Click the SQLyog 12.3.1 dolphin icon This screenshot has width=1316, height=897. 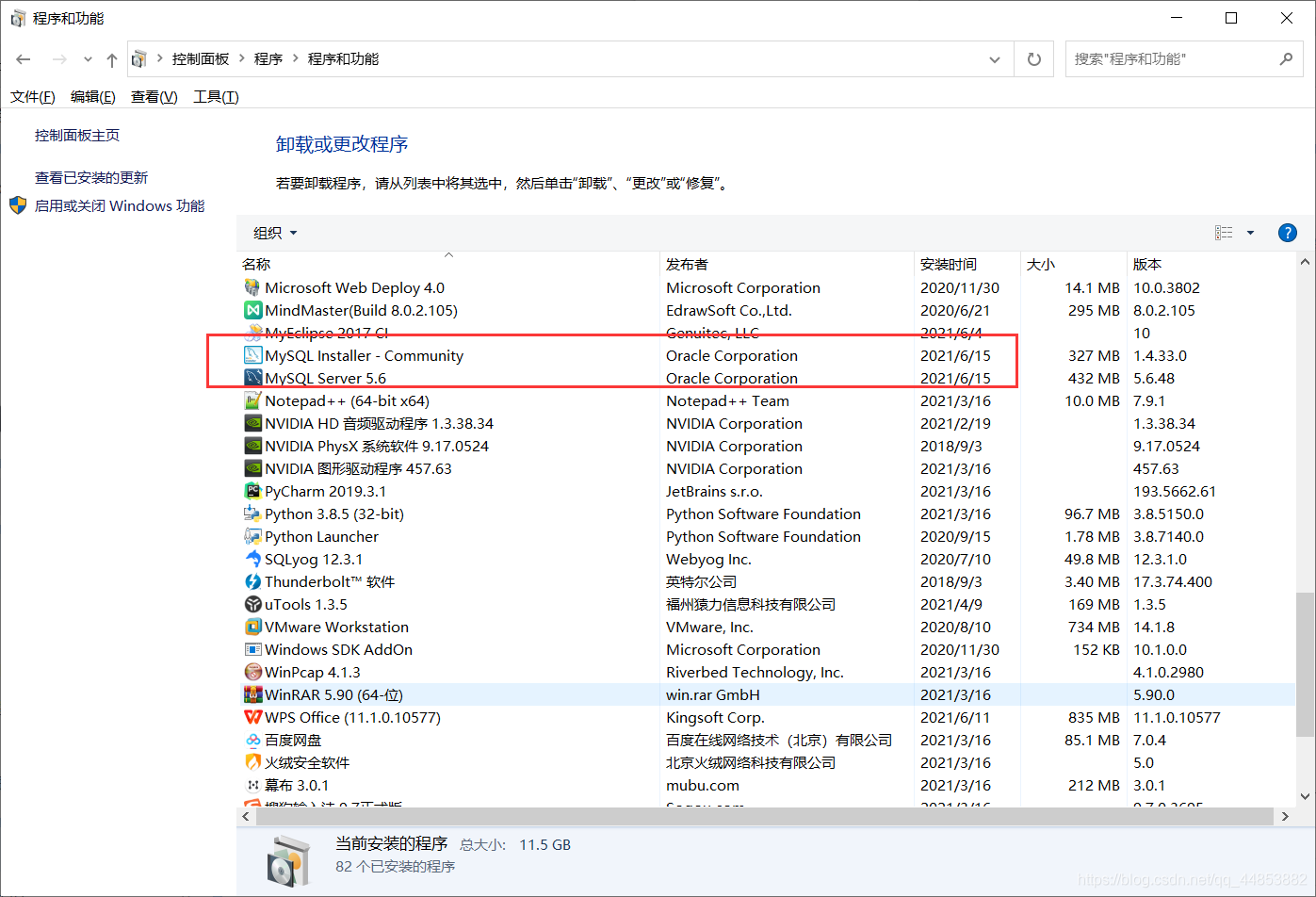252,559
